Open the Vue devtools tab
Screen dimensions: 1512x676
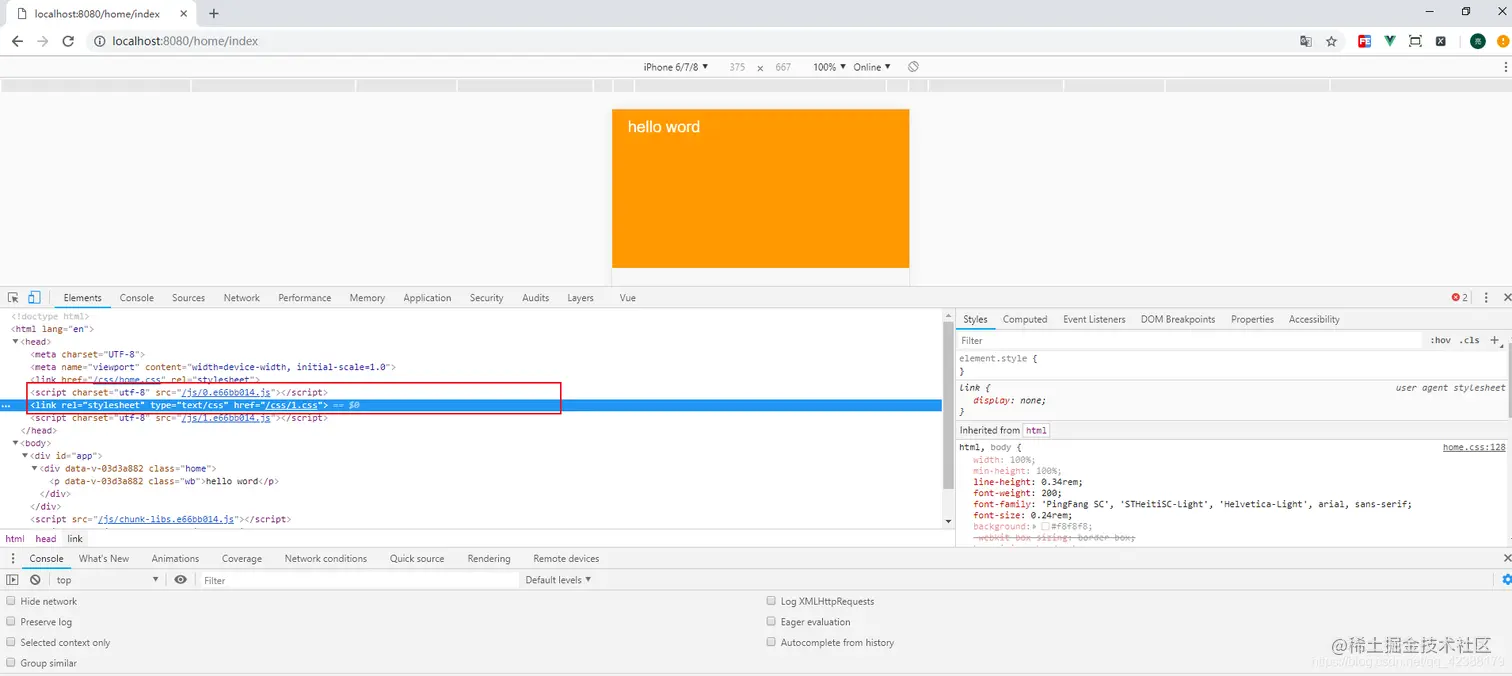(628, 298)
